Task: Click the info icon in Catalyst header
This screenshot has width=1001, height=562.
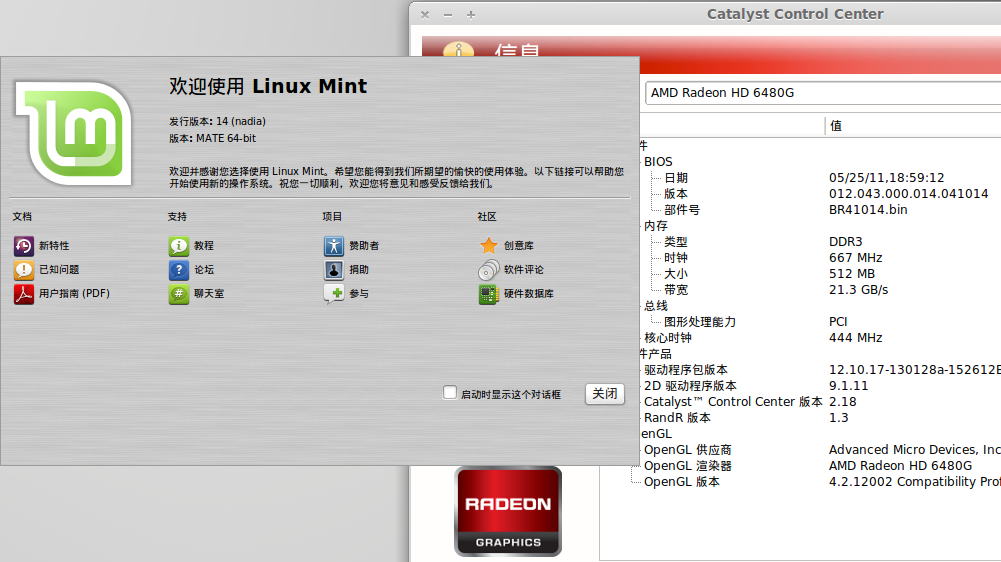Action: pos(458,49)
